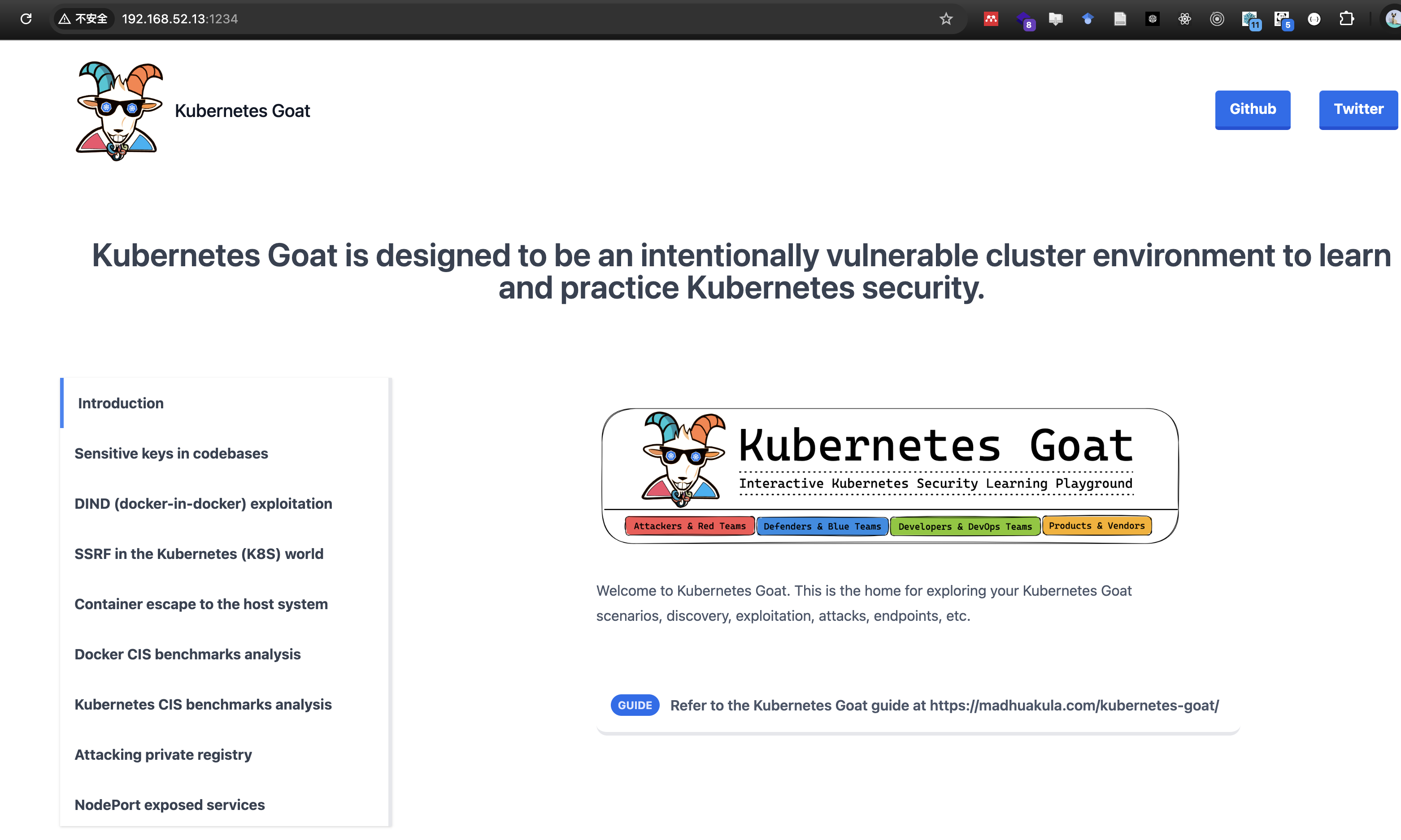Click the 不安全 not-secure site info indicator

84,19
